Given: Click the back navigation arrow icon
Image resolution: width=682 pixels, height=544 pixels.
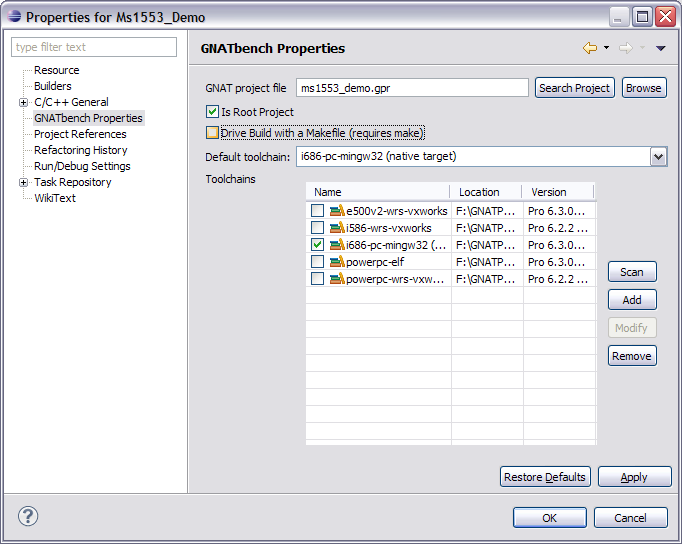Looking at the screenshot, I should point(590,48).
